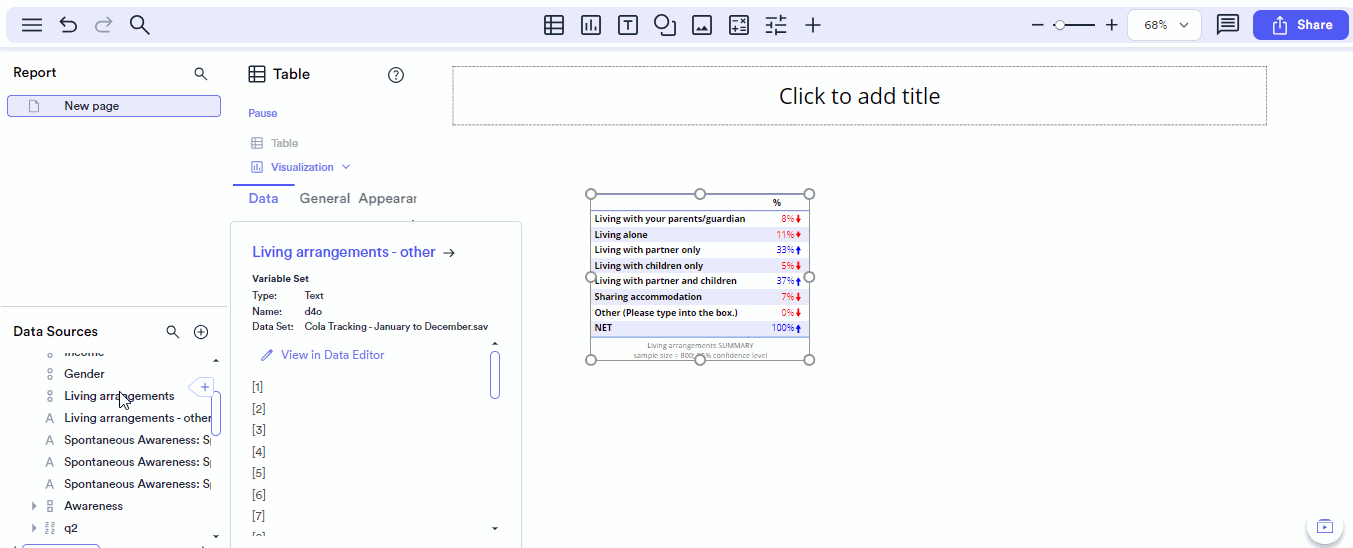The width and height of the screenshot is (1353, 548).
Task: Open Table help question mark
Action: 396,75
